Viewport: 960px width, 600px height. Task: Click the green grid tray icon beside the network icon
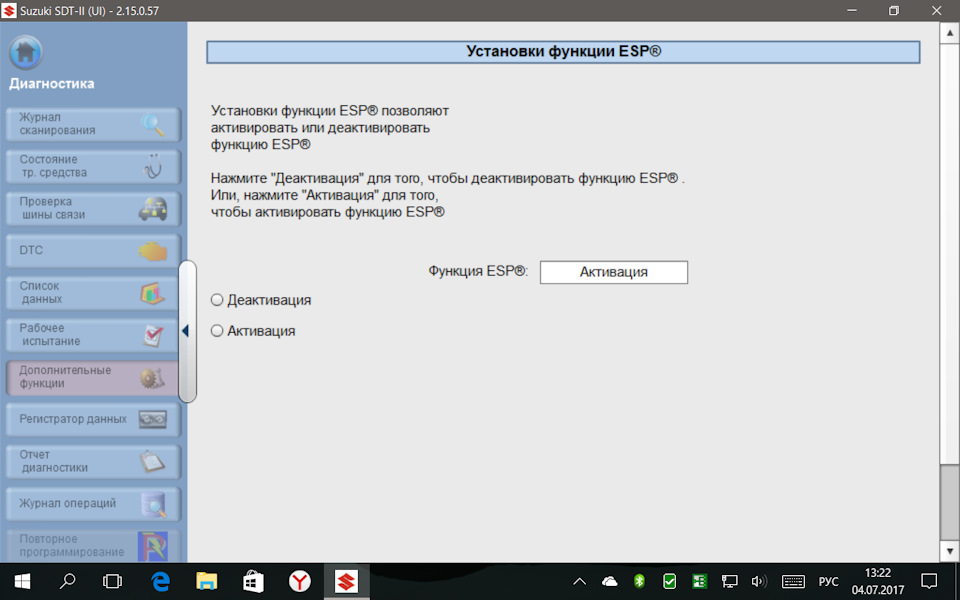coord(699,581)
